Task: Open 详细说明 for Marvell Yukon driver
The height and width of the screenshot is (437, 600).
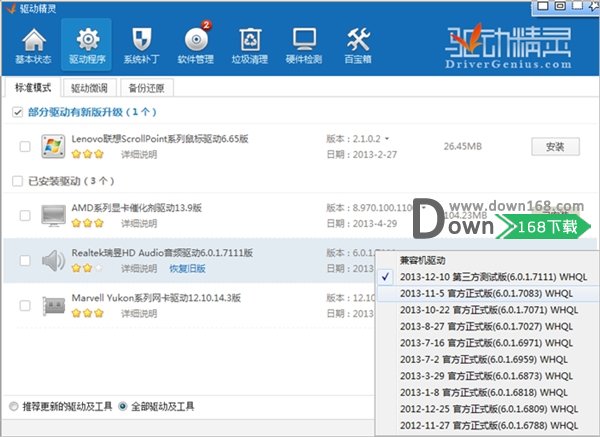Action: 139,313
